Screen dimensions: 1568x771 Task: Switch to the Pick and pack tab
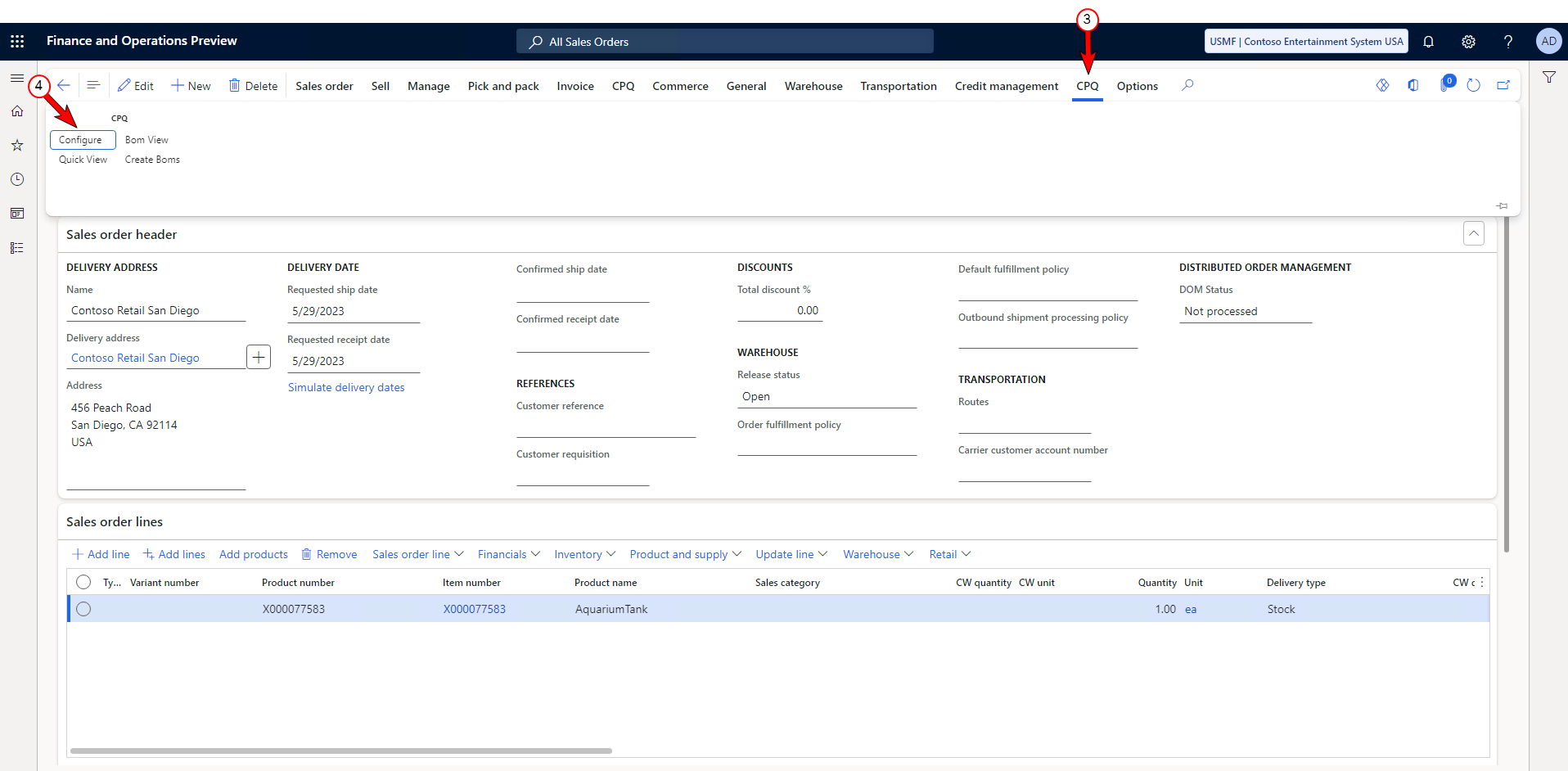coord(503,86)
